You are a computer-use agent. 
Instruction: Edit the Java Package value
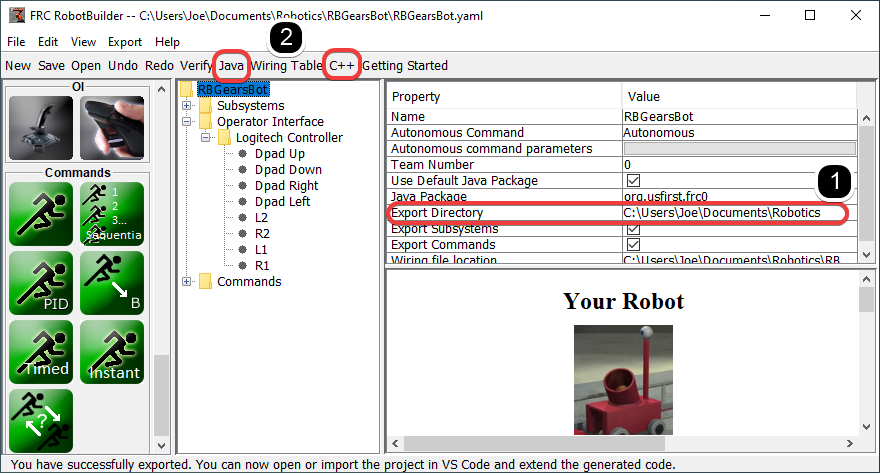pos(740,196)
